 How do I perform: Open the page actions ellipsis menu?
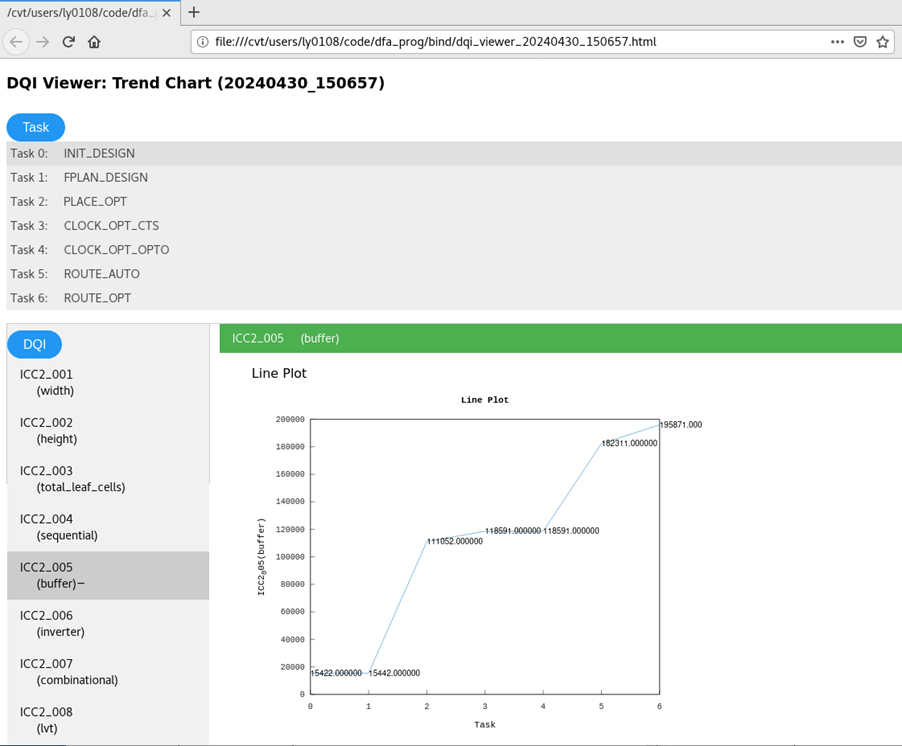(x=837, y=42)
